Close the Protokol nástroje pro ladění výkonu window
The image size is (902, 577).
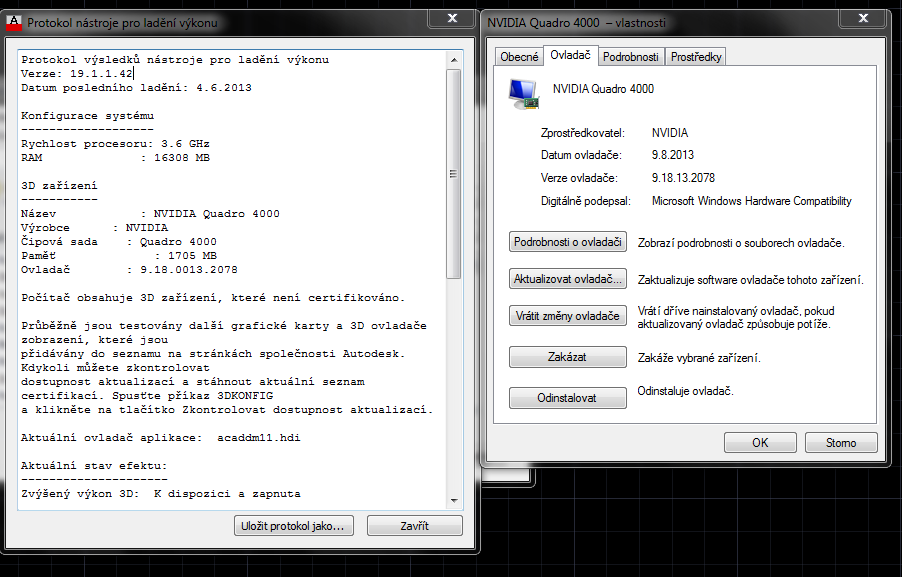pyautogui.click(x=452, y=18)
